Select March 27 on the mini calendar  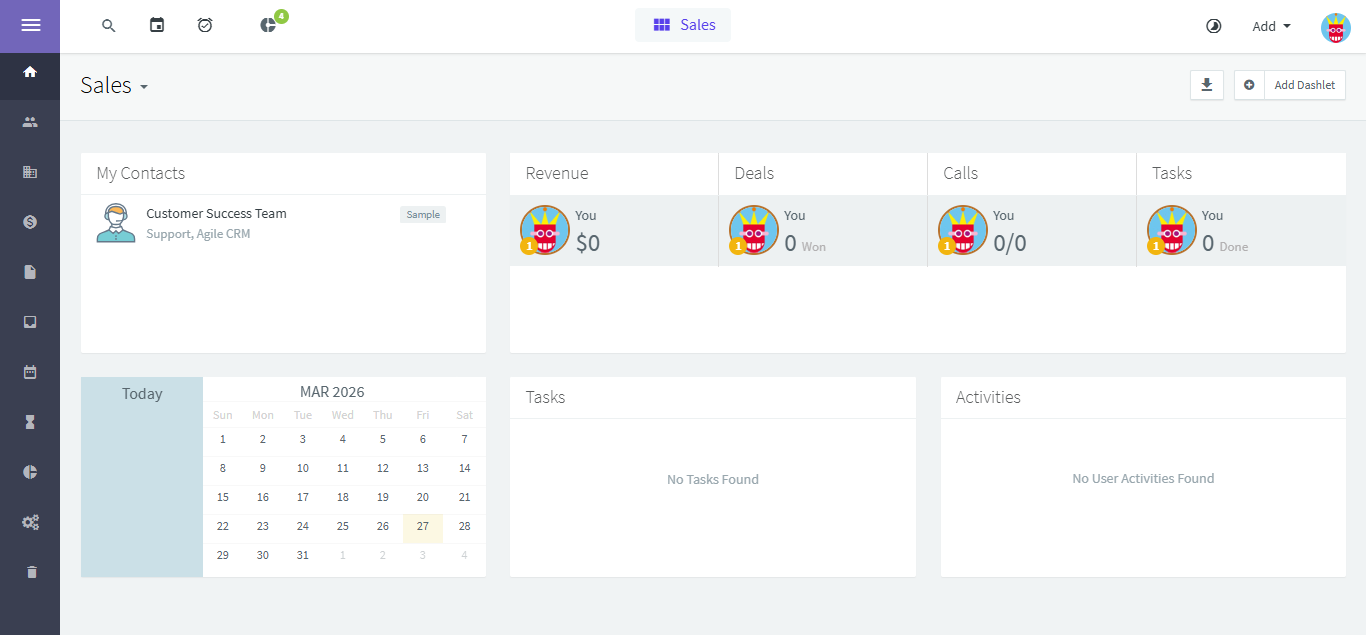[423, 526]
